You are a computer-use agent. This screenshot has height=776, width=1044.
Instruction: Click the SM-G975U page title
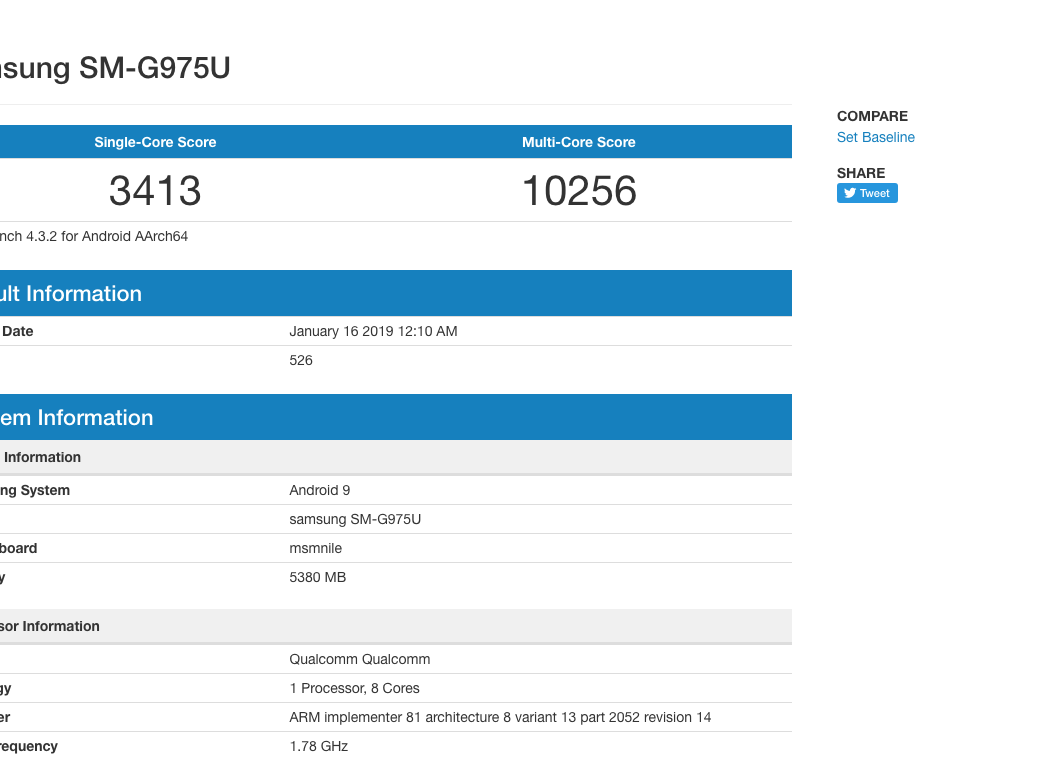click(x=115, y=68)
